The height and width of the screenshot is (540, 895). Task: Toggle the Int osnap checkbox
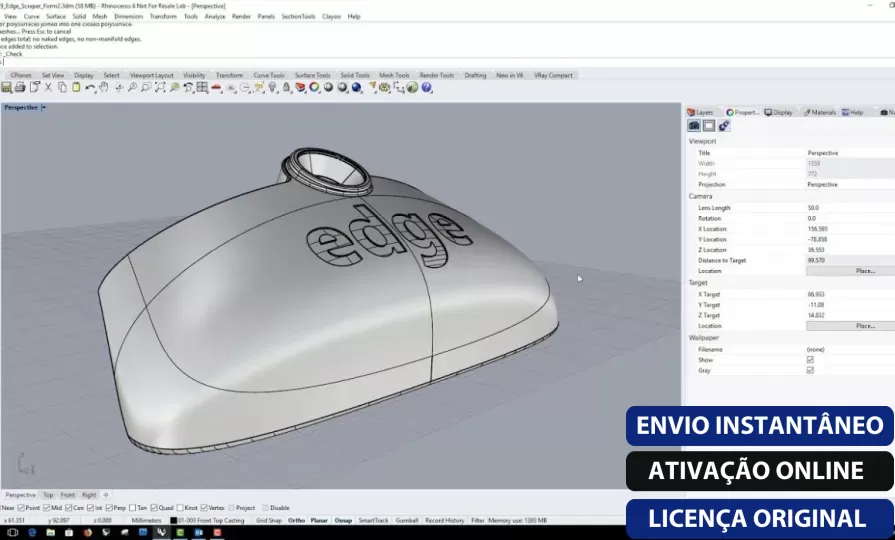(90, 507)
